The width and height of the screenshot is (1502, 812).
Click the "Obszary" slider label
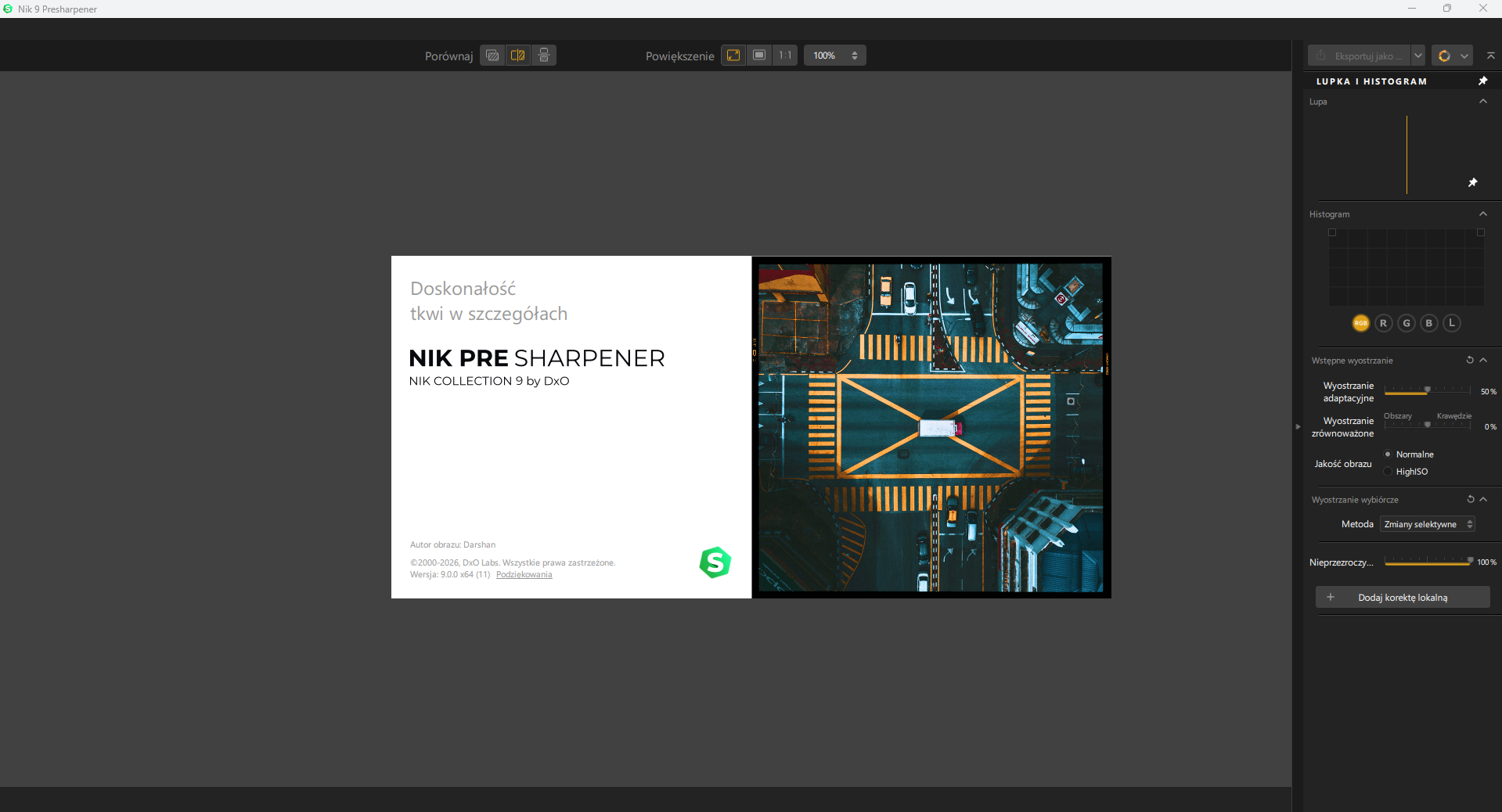tap(1398, 416)
